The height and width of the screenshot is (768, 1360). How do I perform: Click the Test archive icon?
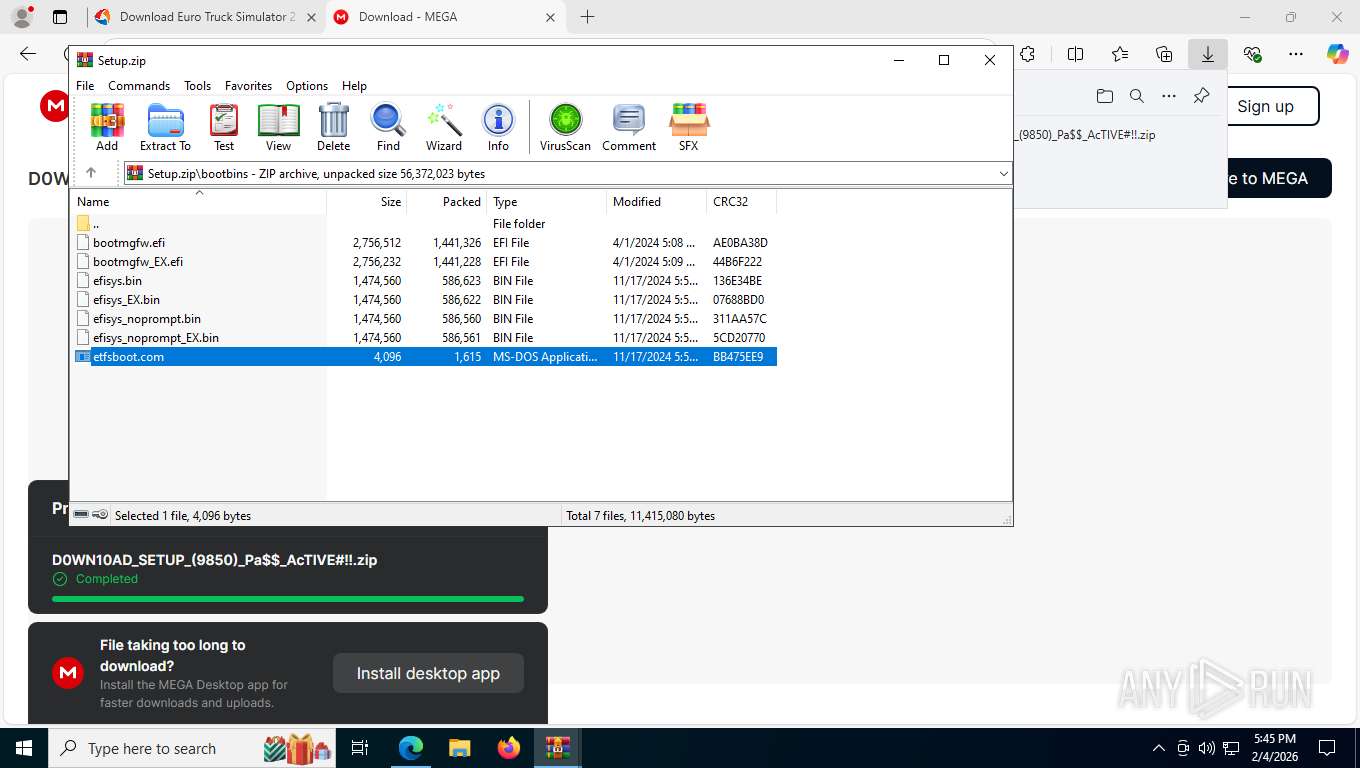coord(224,127)
